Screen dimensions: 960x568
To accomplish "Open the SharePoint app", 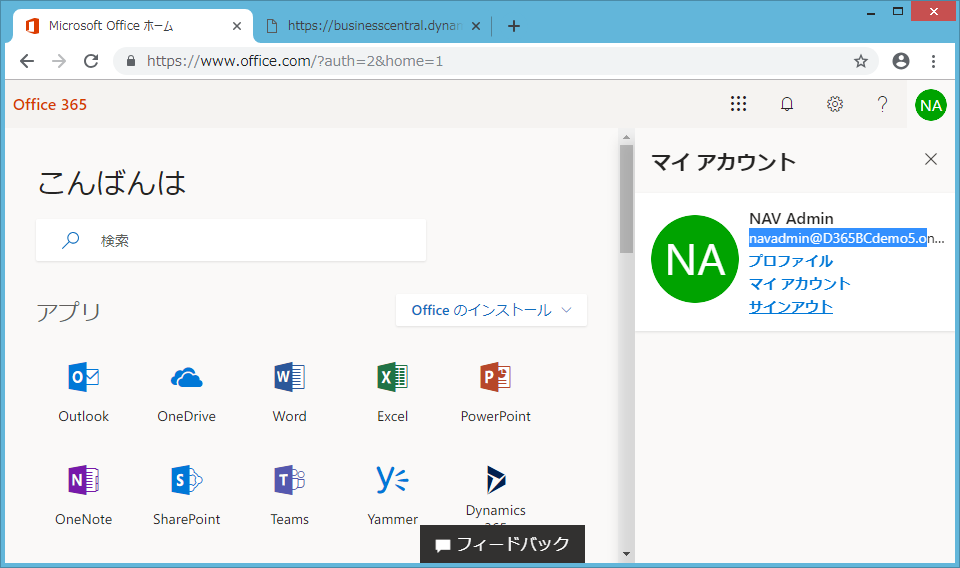I will point(186,495).
